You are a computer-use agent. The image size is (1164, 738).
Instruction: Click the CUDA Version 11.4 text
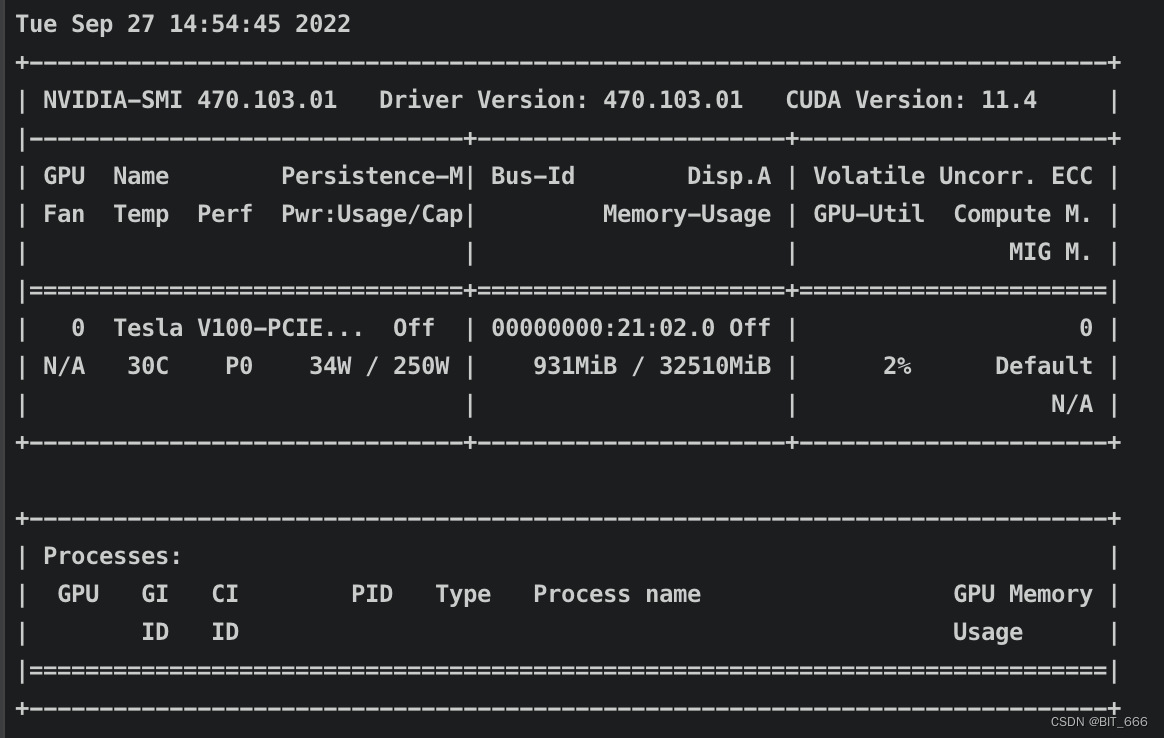(x=911, y=100)
